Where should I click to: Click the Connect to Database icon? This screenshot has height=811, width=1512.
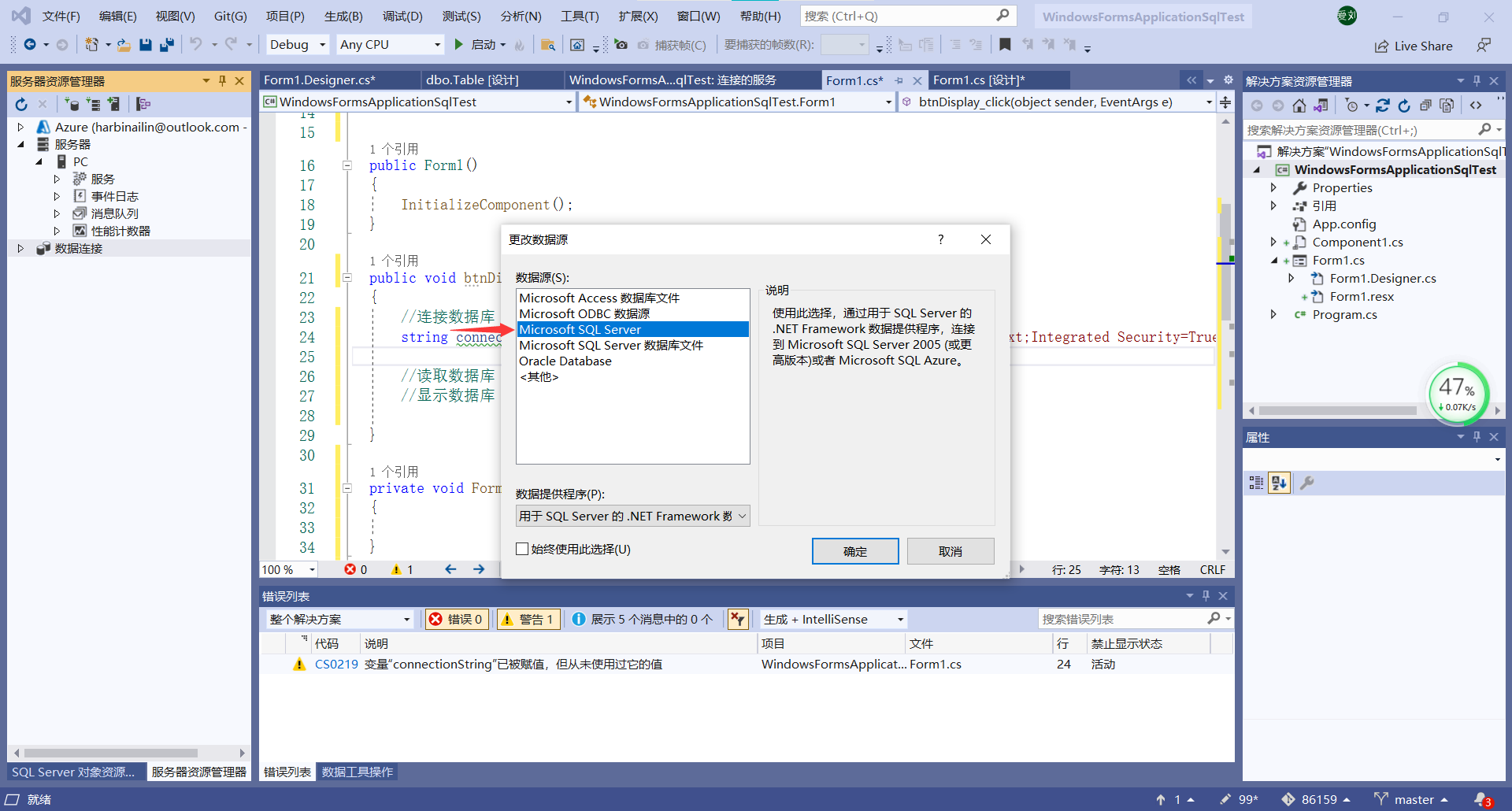click(73, 103)
